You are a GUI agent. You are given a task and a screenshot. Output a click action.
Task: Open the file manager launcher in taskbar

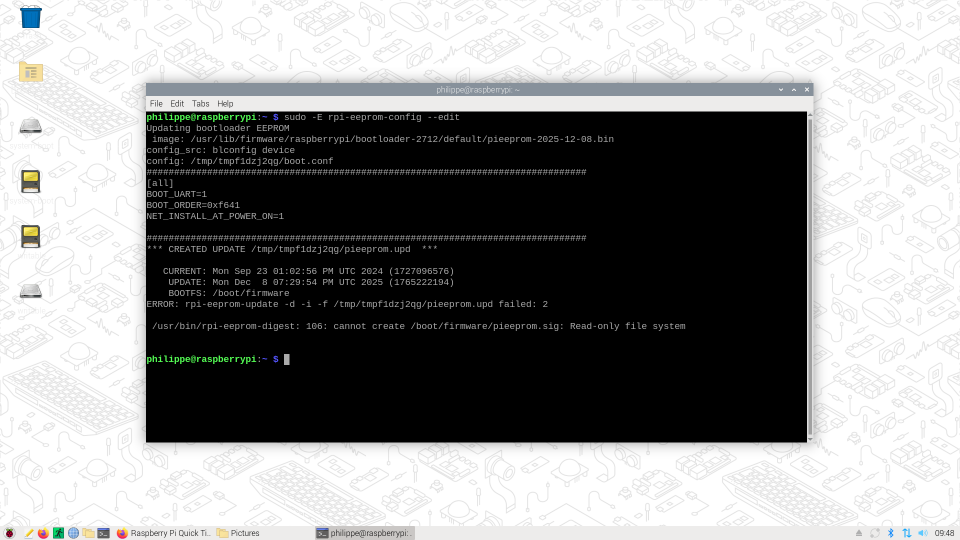(88, 533)
